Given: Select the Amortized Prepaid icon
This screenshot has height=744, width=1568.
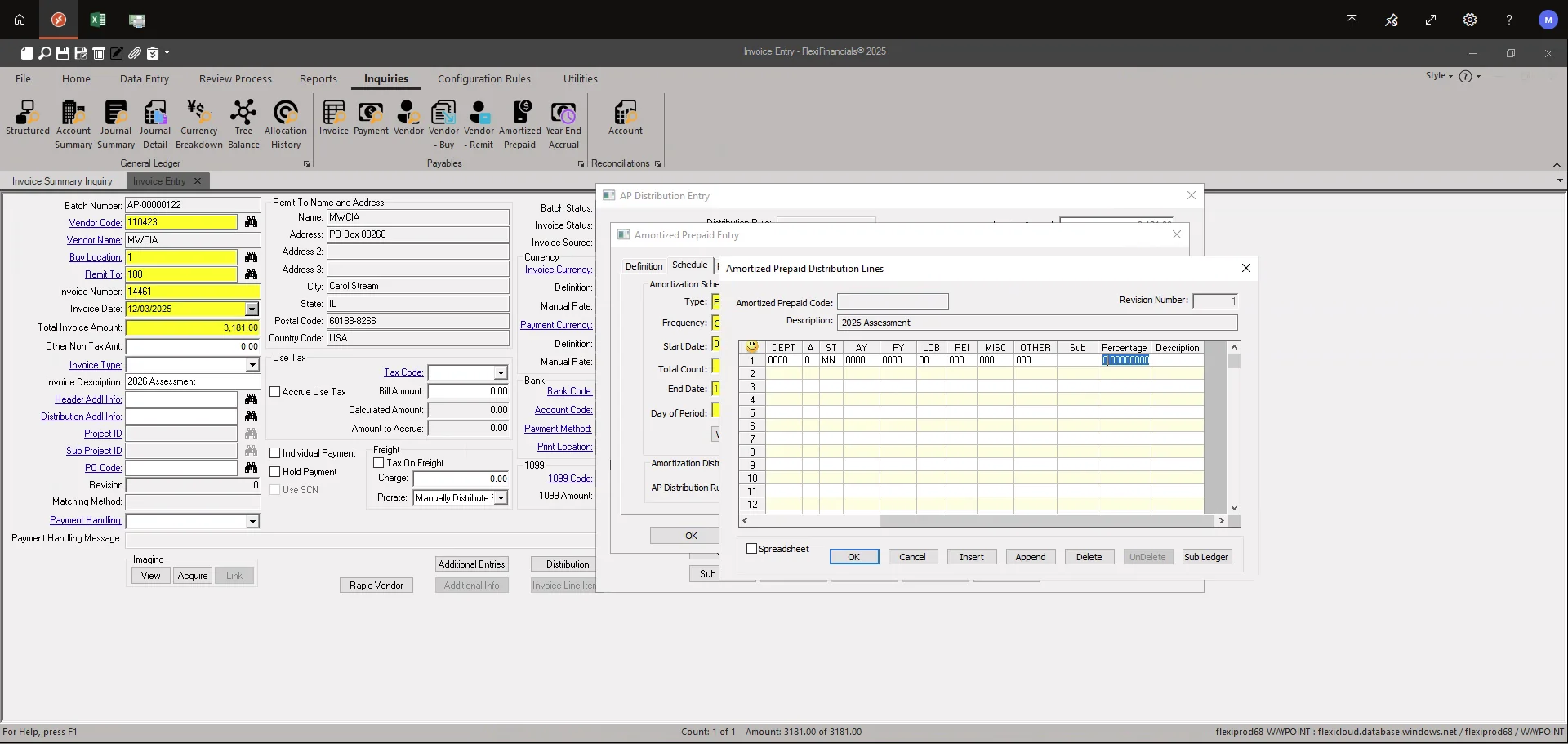Looking at the screenshot, I should click(x=520, y=114).
